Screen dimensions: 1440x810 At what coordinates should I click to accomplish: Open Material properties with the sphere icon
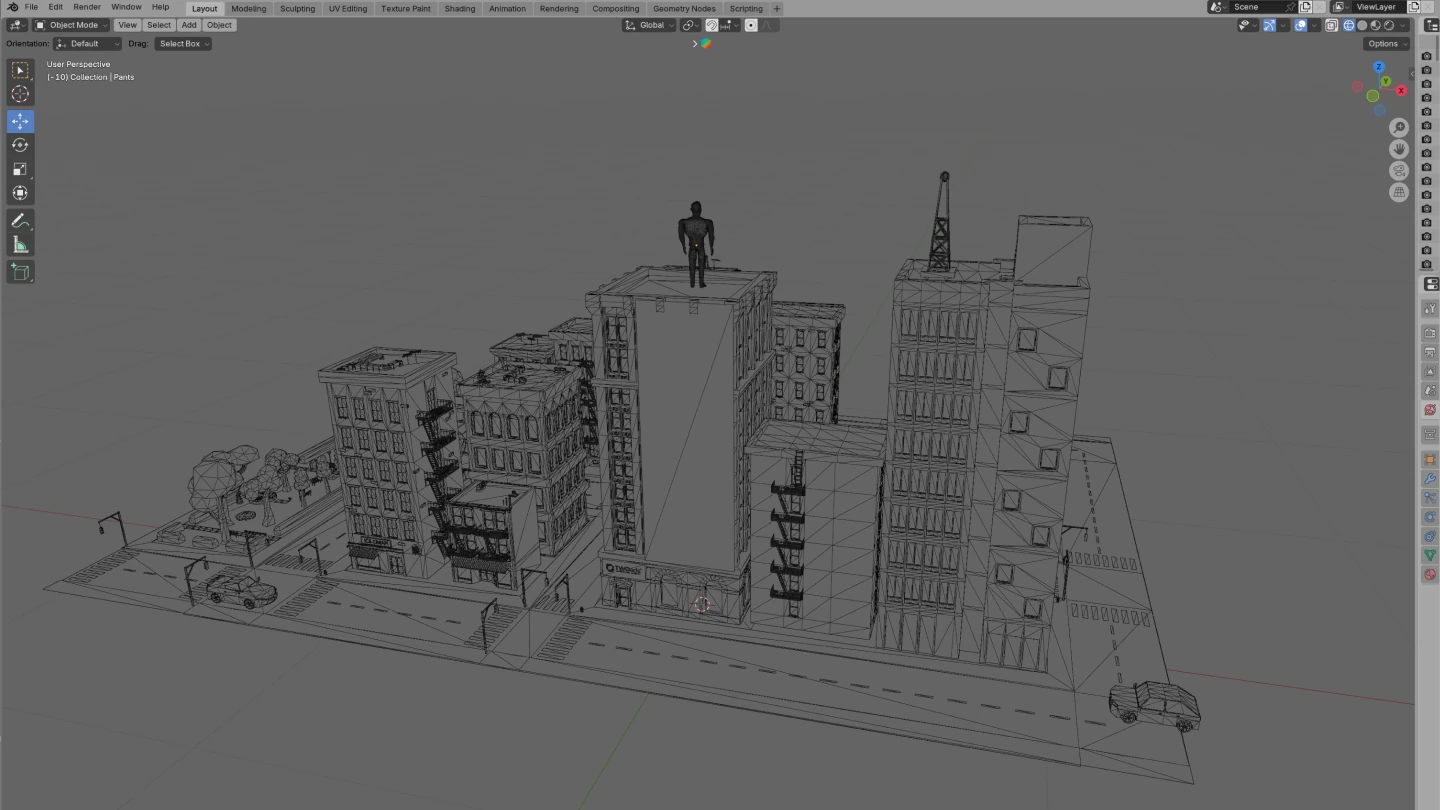[1429, 575]
